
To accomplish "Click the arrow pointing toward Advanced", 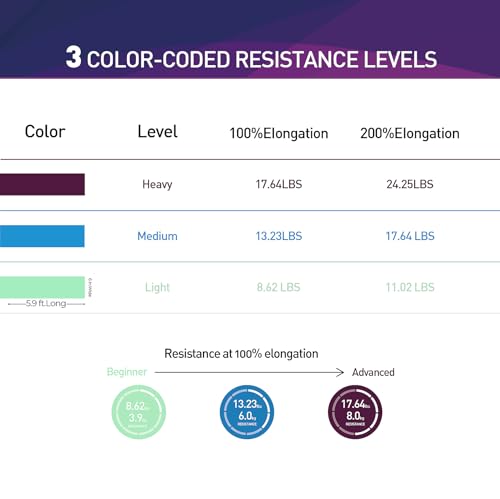I will click(x=249, y=372).
